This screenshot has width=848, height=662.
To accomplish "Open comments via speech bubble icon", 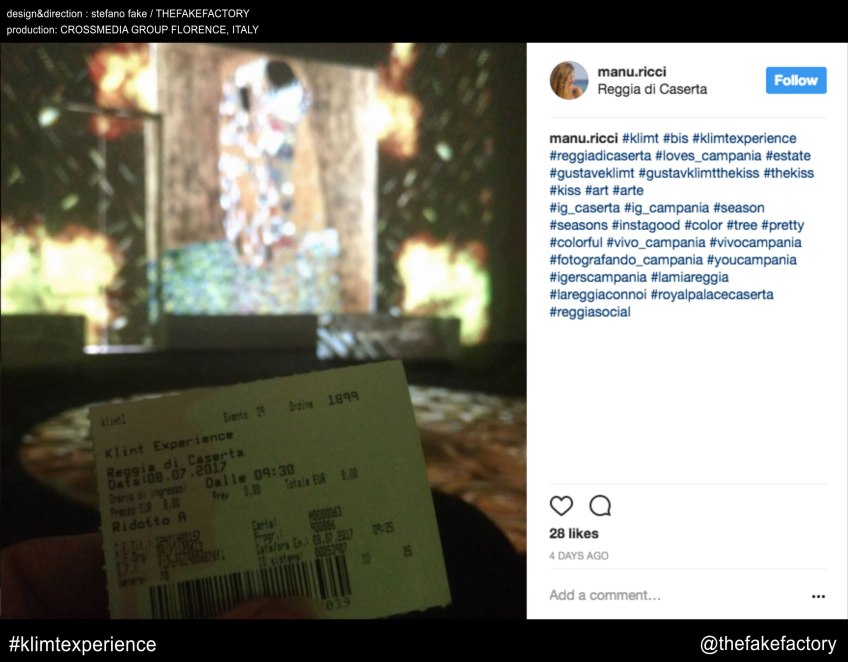I will [x=600, y=506].
